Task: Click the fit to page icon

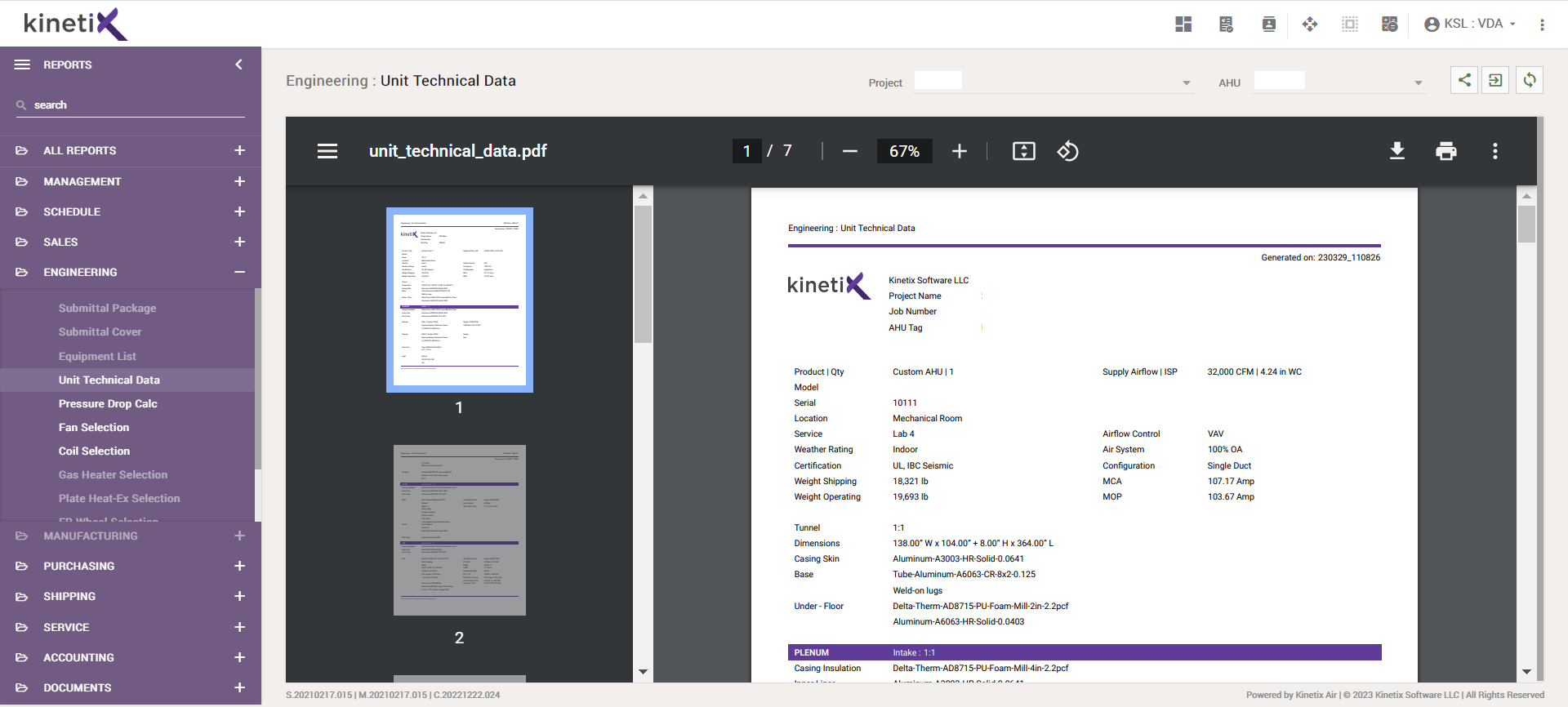Action: click(1023, 151)
